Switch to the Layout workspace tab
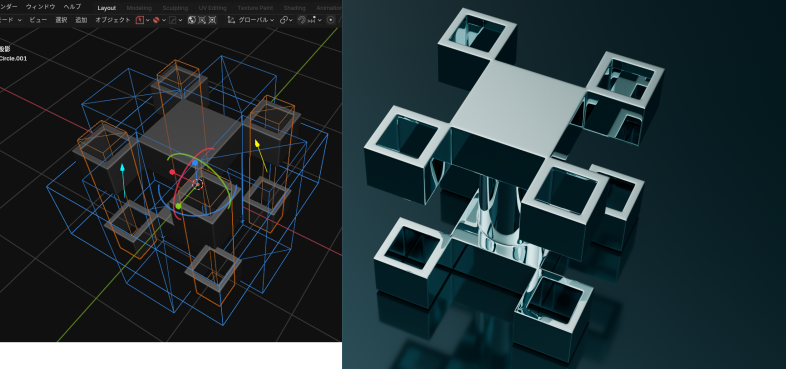Viewport: 786px width, 369px height. tap(107, 8)
